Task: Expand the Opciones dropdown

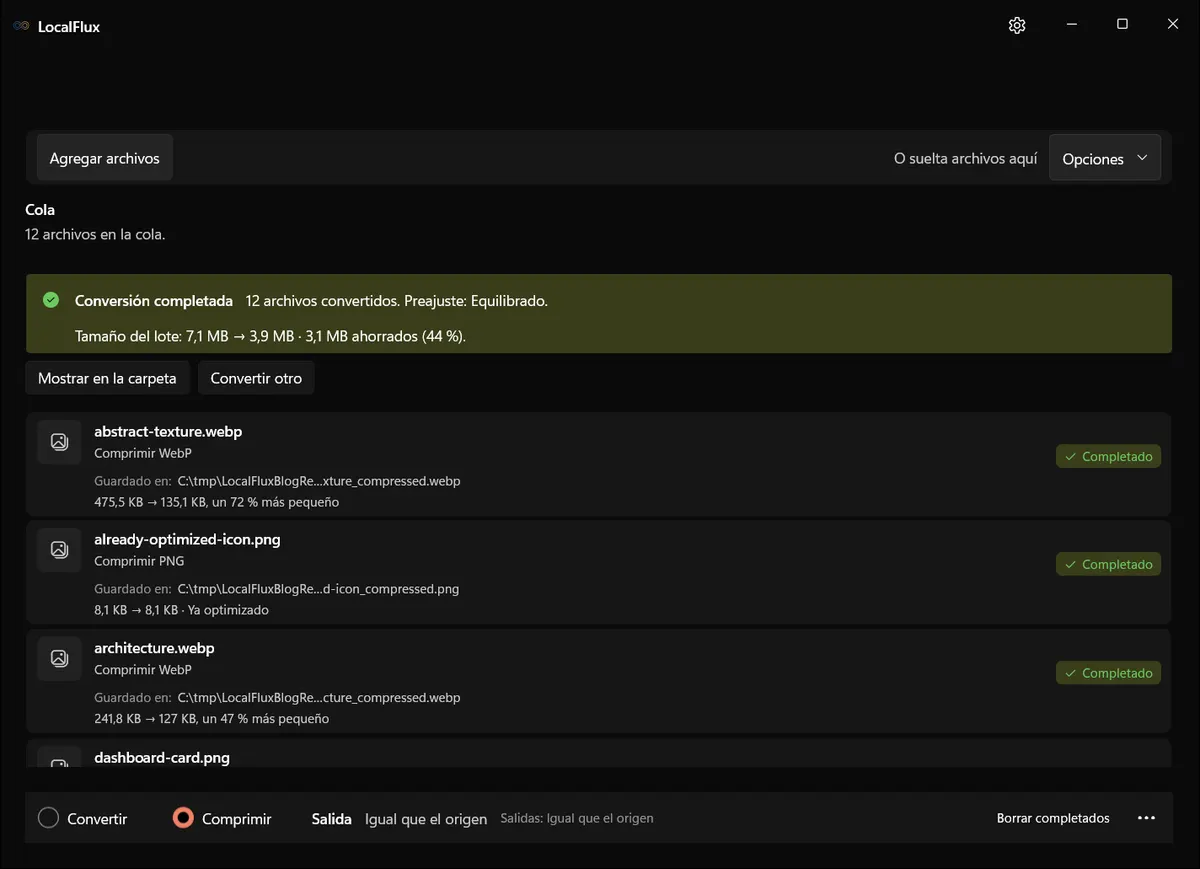Action: pos(1105,158)
